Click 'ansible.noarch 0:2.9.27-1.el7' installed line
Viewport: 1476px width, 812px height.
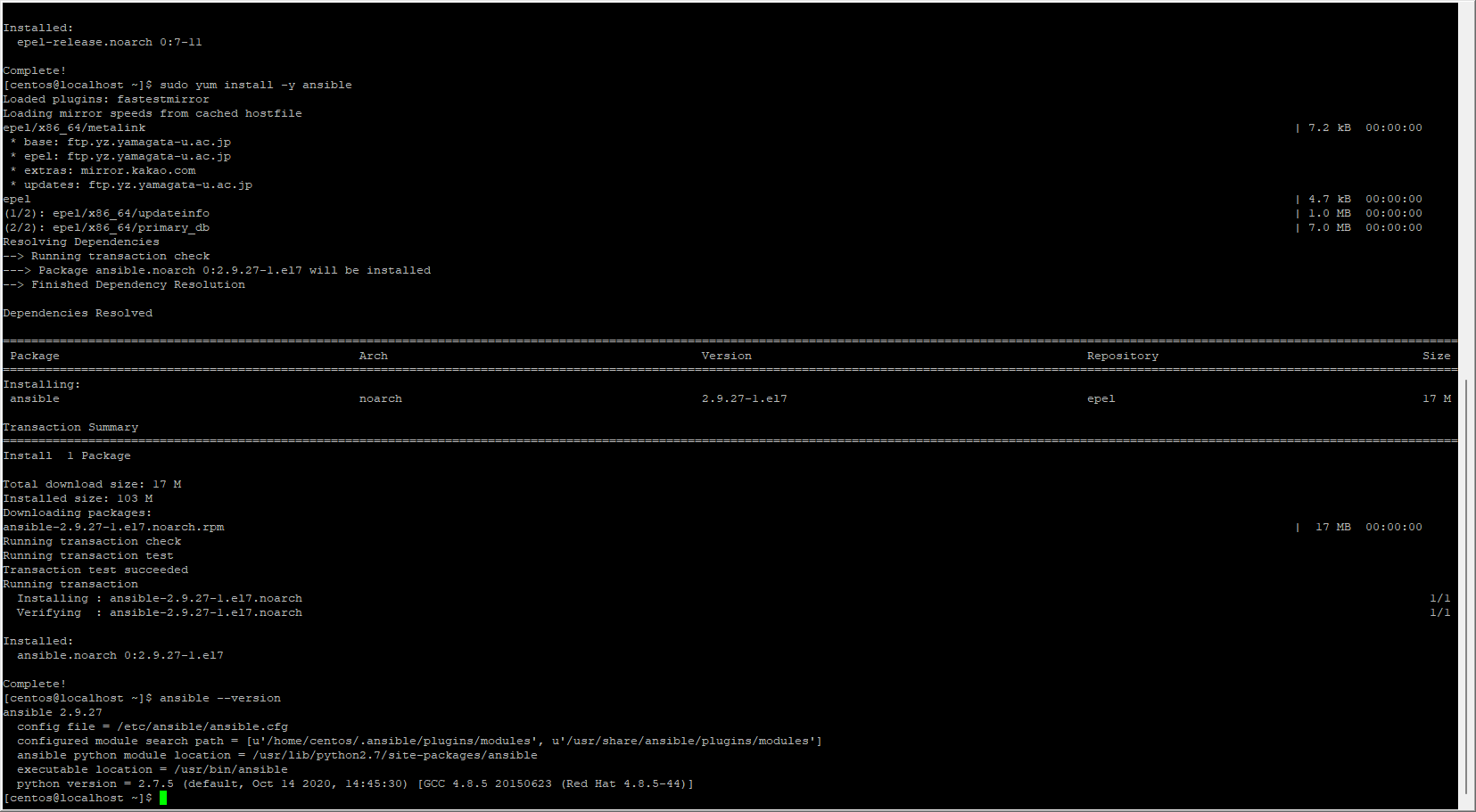point(120,655)
